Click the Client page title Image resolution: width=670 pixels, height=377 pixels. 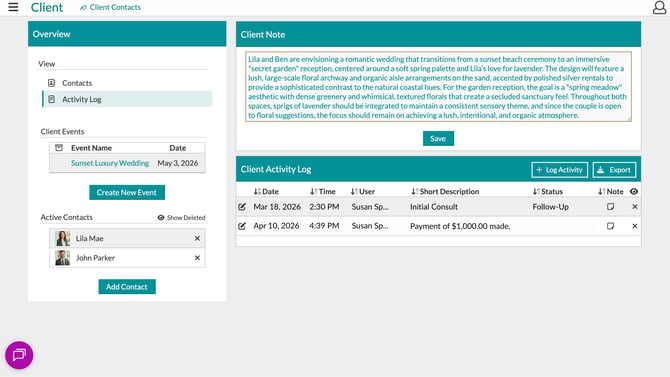pyautogui.click(x=47, y=7)
